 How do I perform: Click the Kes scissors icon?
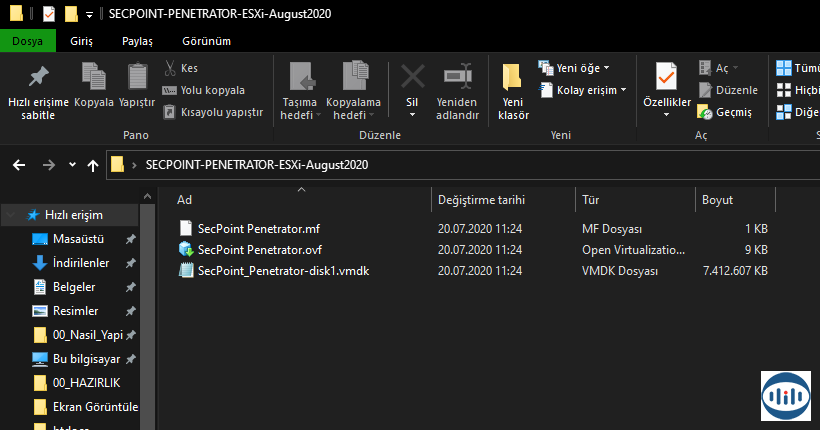click(x=170, y=68)
